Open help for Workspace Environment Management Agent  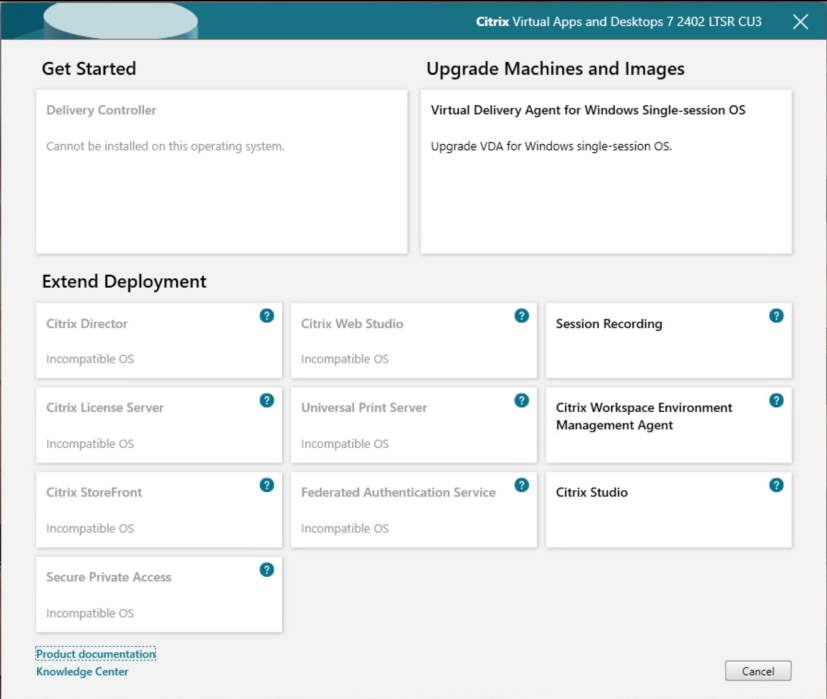pyautogui.click(x=776, y=400)
